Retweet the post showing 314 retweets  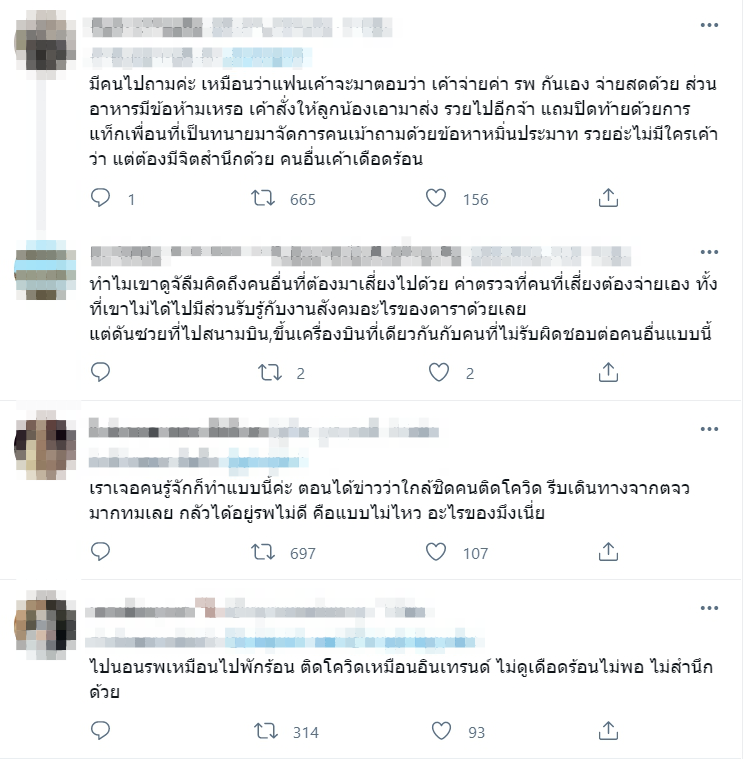[x=266, y=731]
